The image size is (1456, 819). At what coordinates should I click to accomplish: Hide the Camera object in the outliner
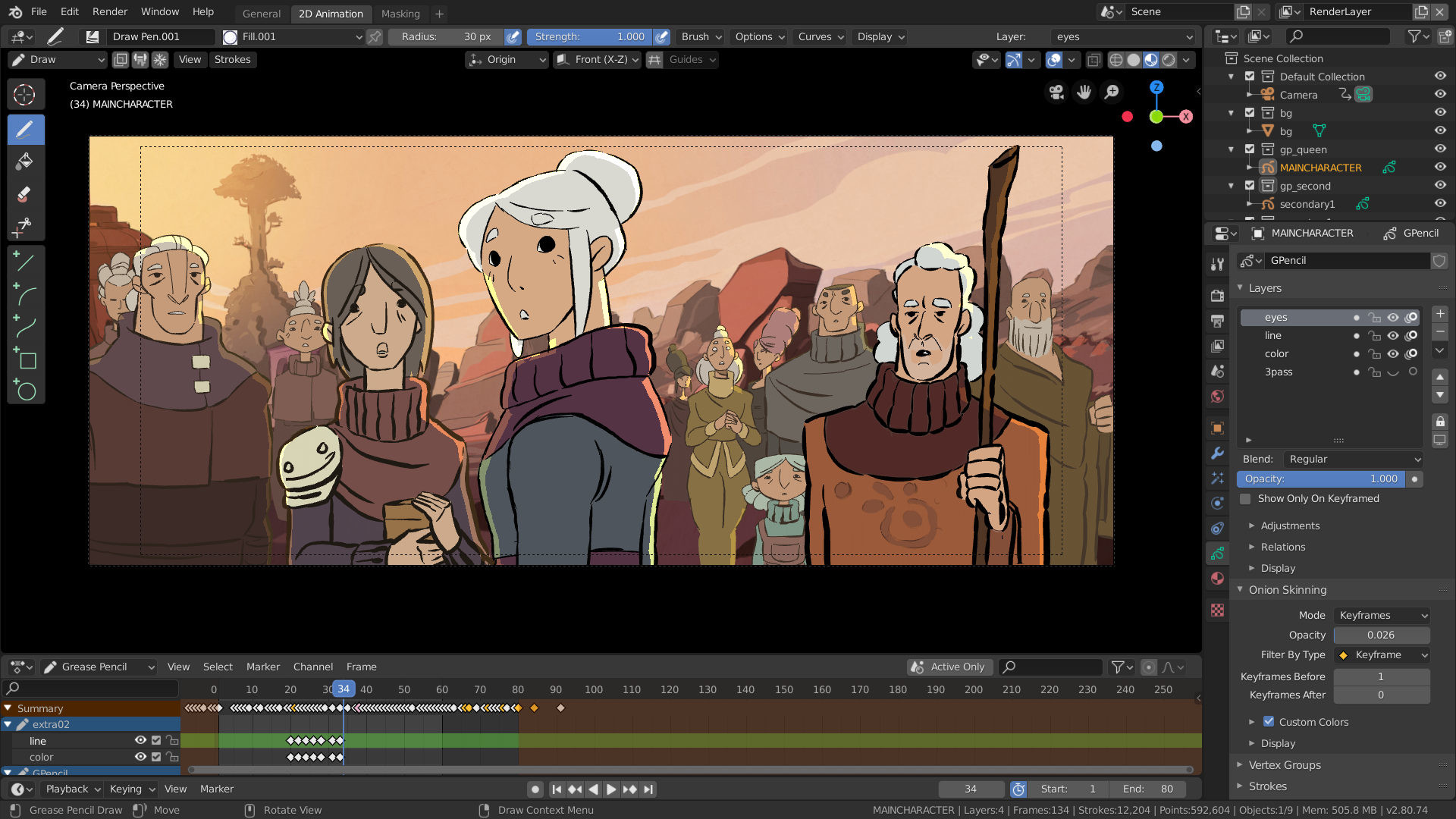click(1440, 94)
